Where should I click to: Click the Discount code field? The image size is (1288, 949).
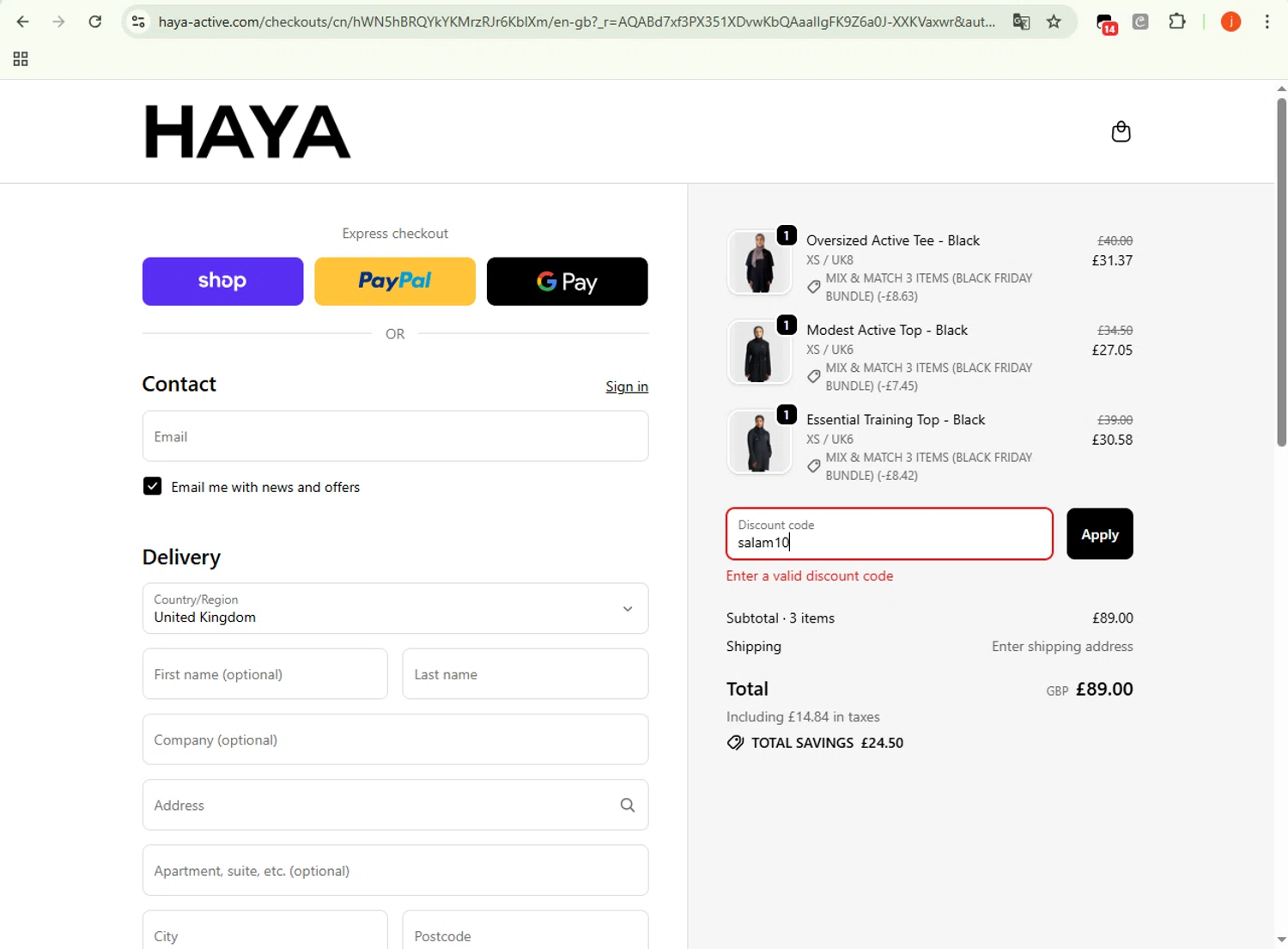point(889,534)
